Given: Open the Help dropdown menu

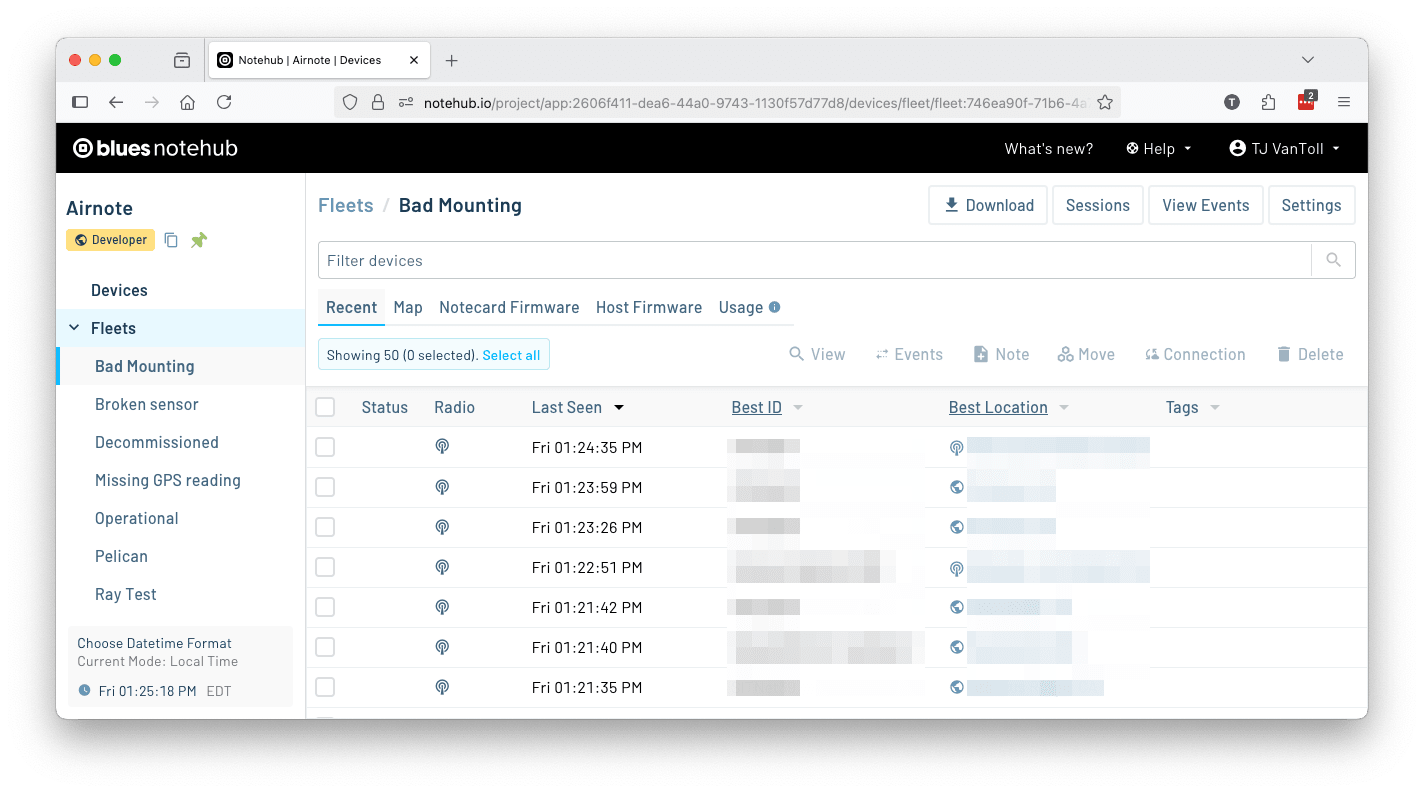Looking at the screenshot, I should tap(1159, 148).
